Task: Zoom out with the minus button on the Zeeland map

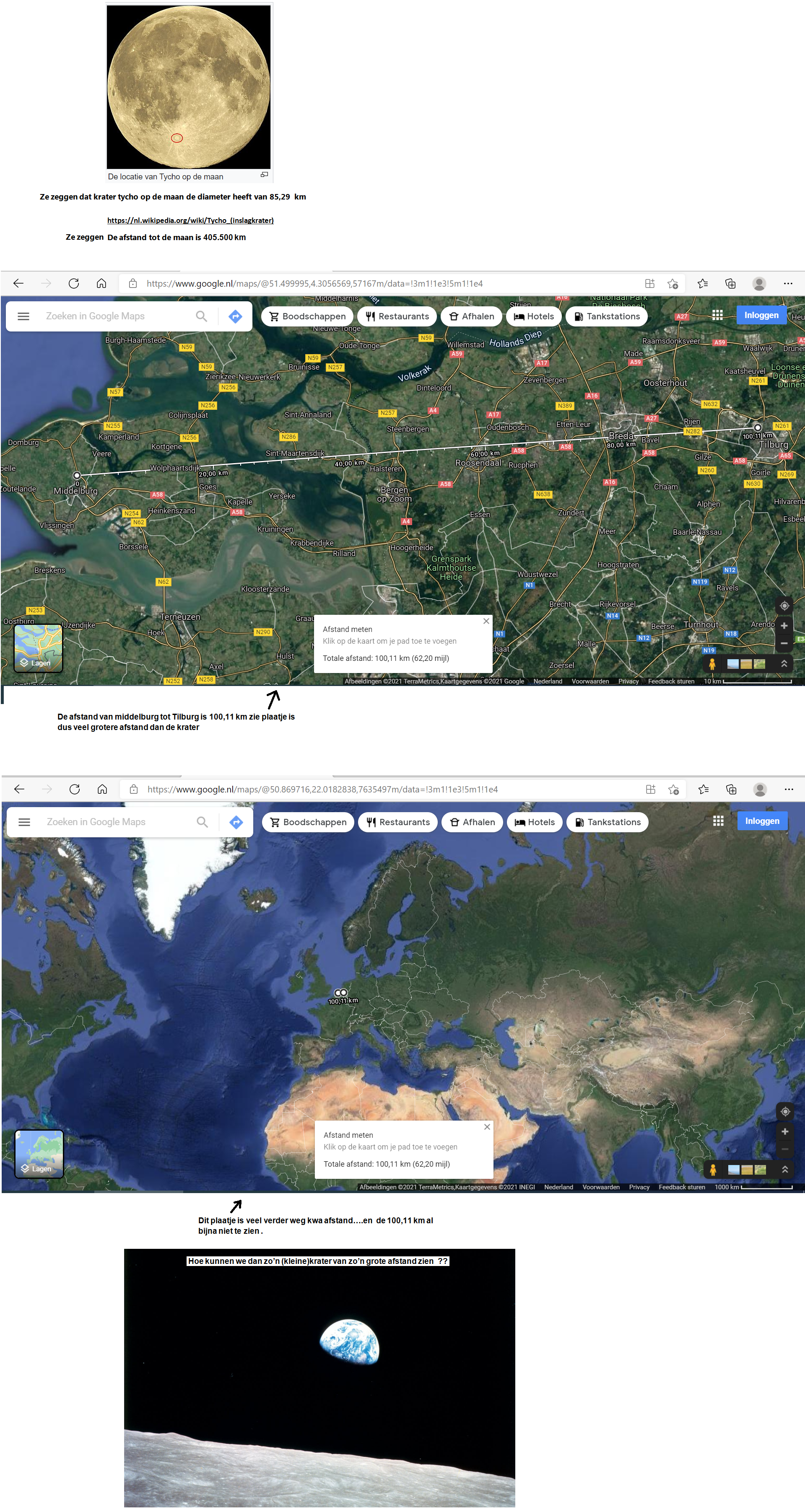Action: (x=784, y=643)
